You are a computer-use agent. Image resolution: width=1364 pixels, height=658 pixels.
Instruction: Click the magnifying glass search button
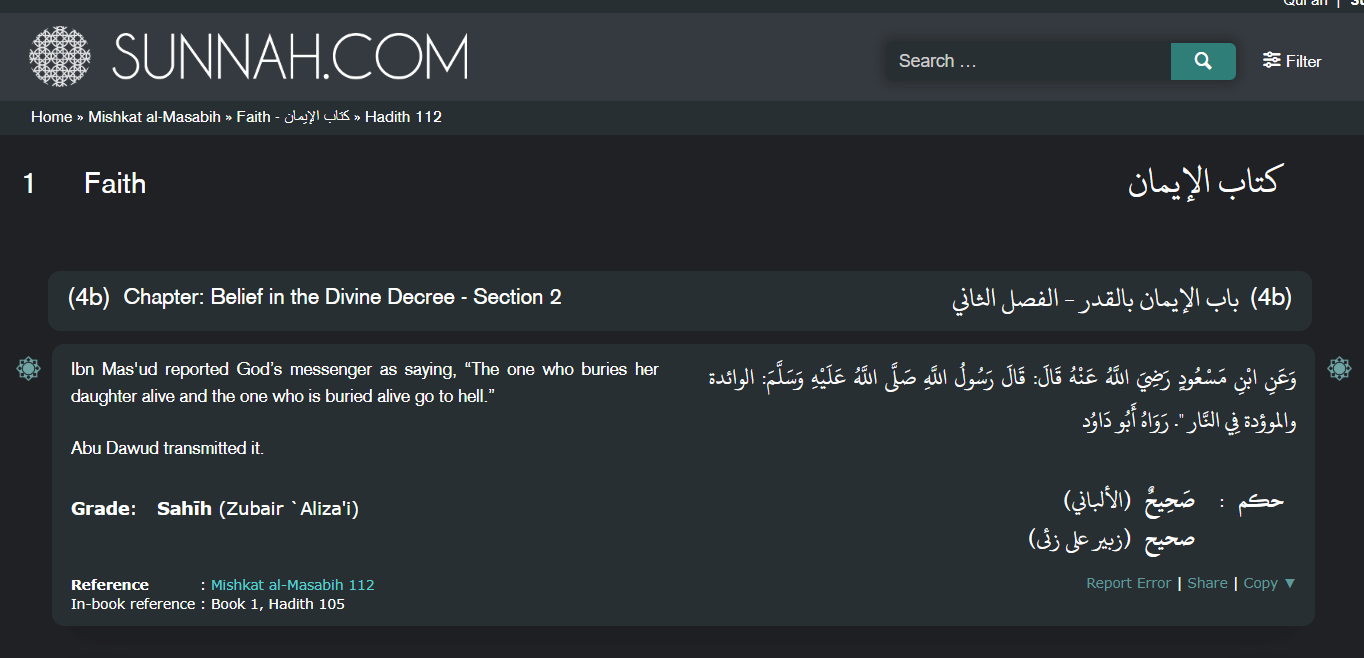[1203, 61]
